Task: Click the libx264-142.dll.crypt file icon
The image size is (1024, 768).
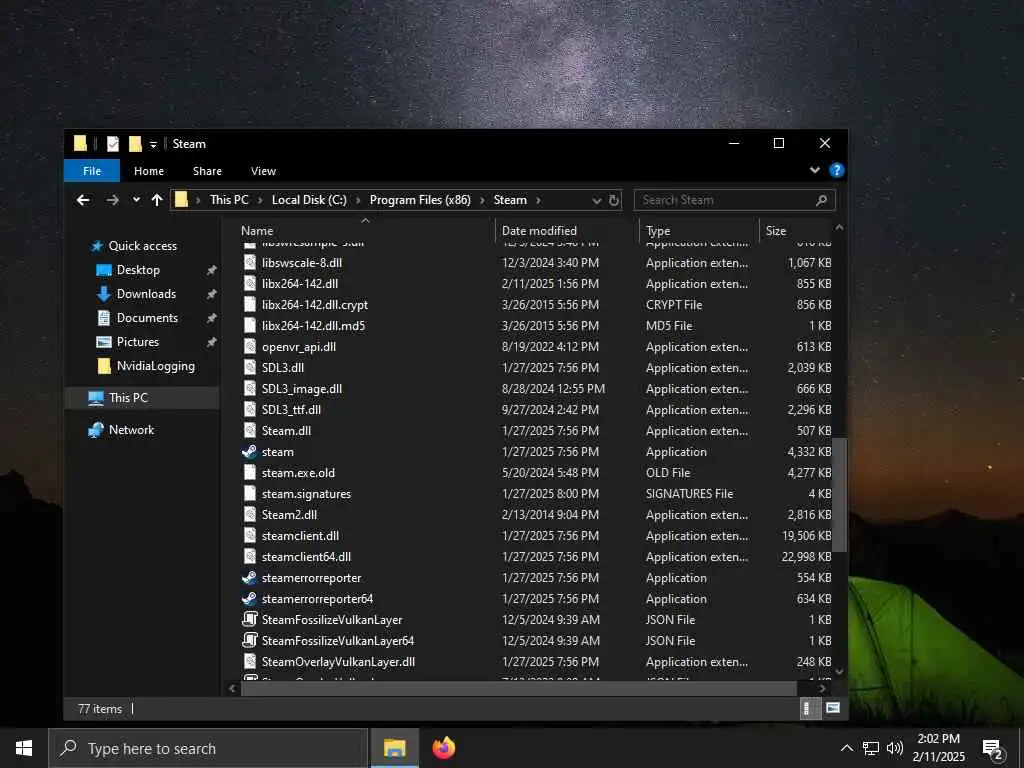Action: [249, 305]
